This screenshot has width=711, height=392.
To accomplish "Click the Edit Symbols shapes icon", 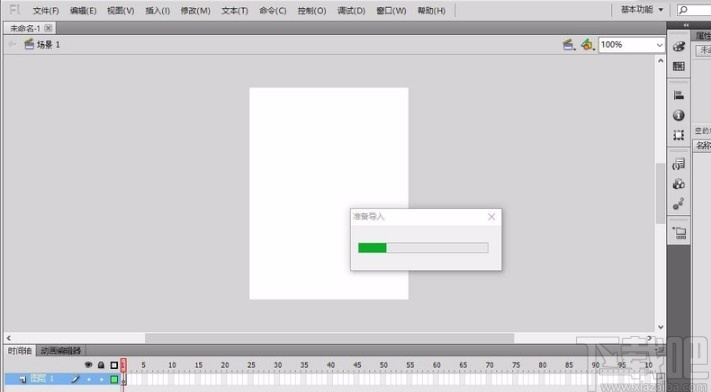I will (x=587, y=44).
